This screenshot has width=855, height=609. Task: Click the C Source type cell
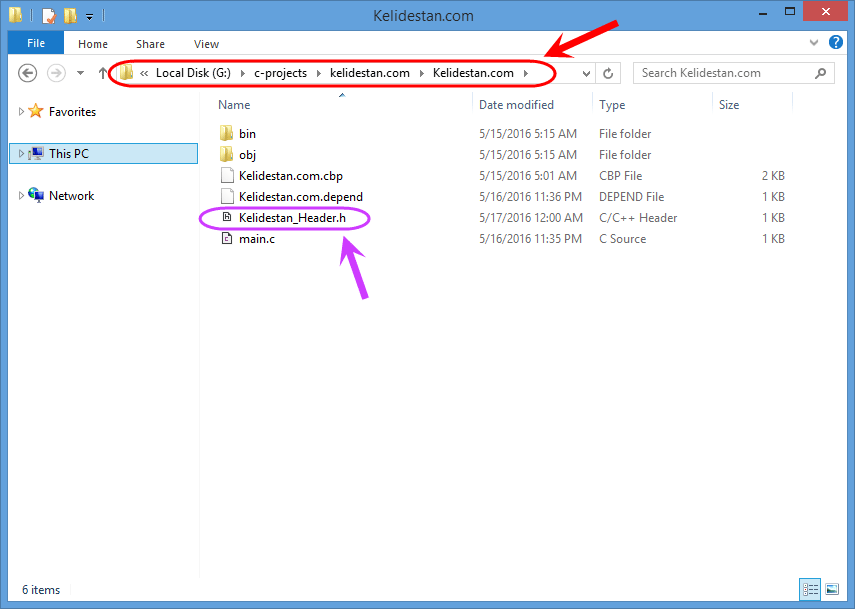[622, 239]
